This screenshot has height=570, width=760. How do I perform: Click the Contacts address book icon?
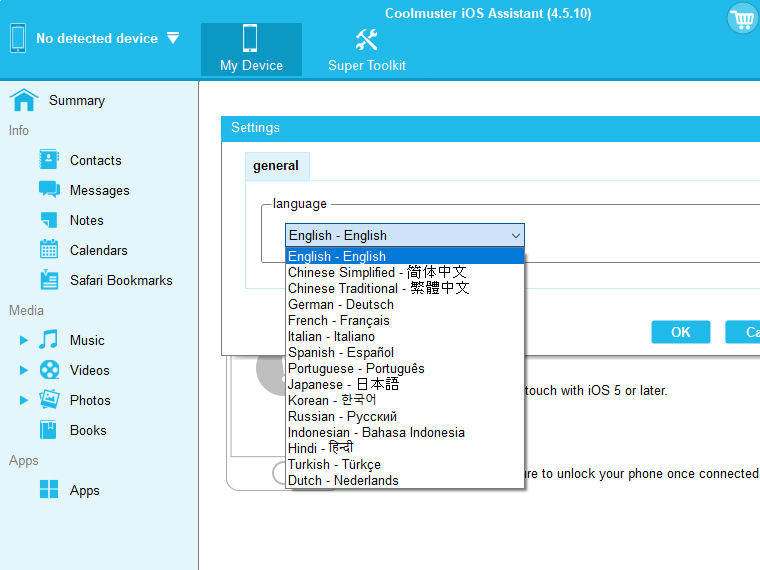click(x=49, y=159)
